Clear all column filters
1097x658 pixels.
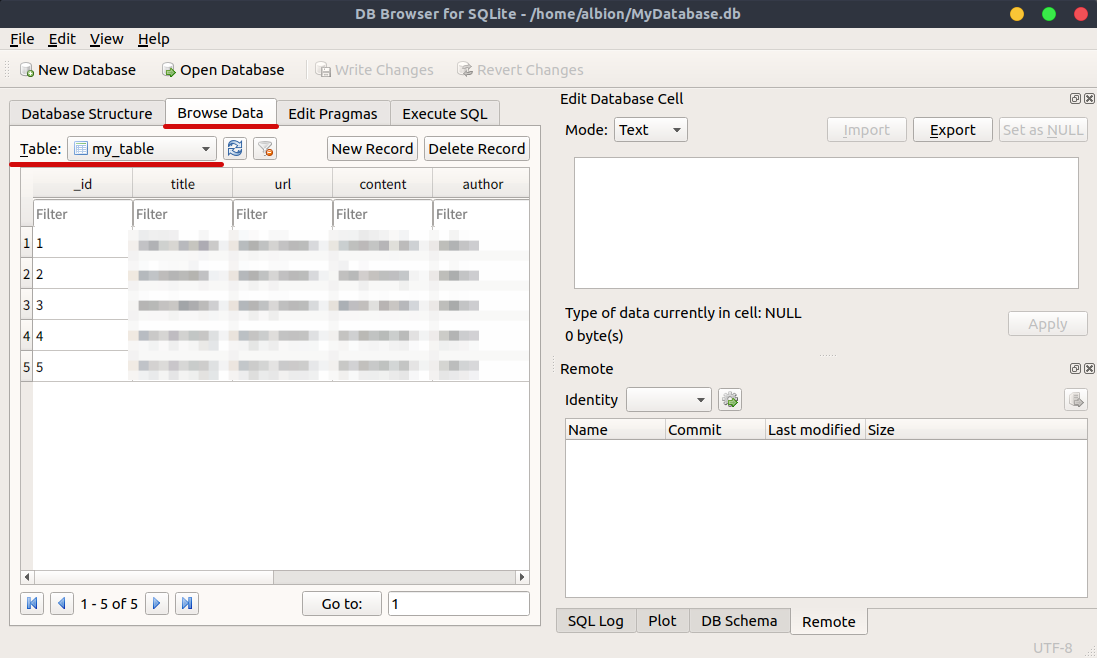click(x=264, y=148)
